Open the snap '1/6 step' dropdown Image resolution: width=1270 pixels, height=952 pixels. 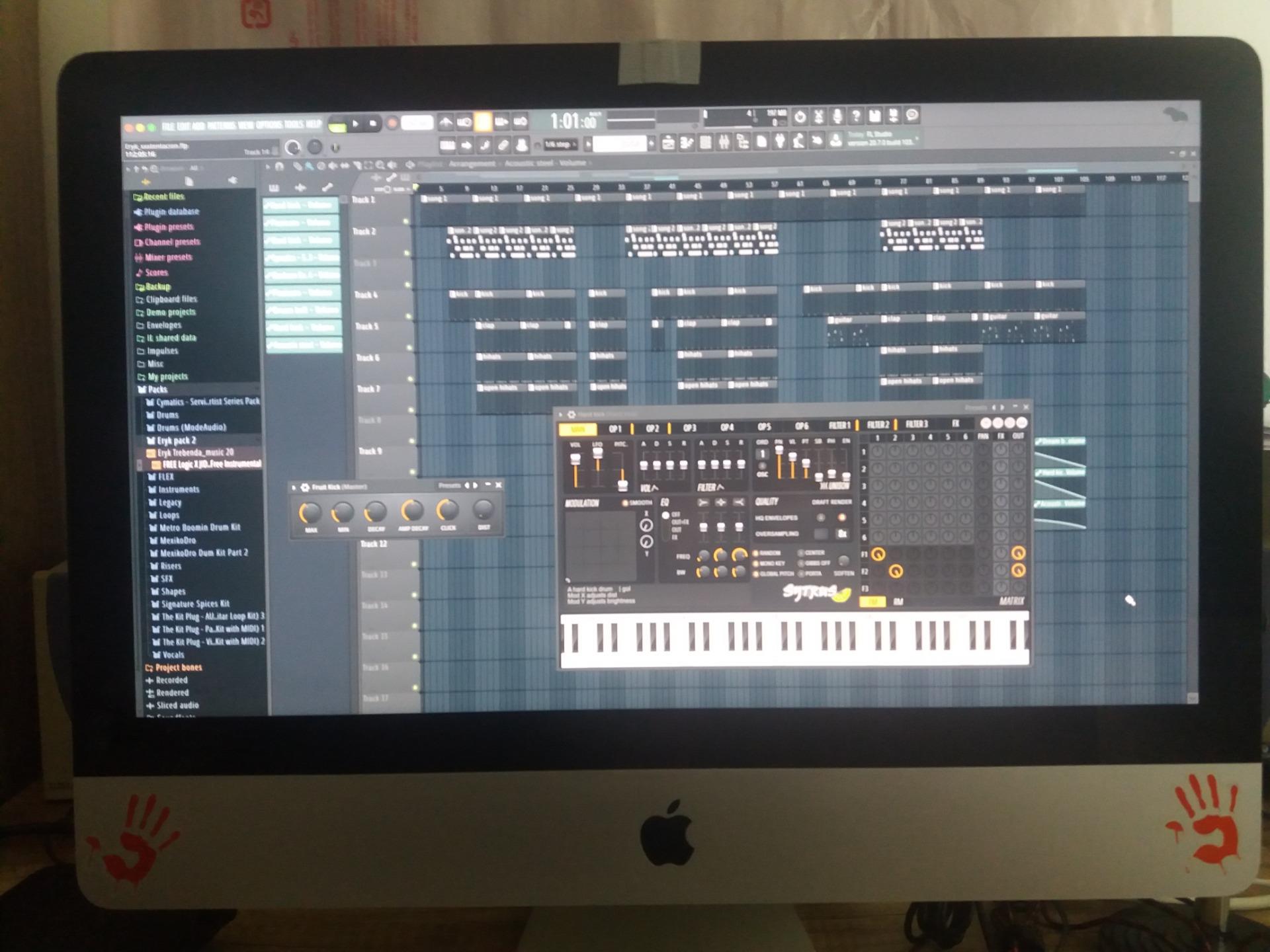pos(560,144)
